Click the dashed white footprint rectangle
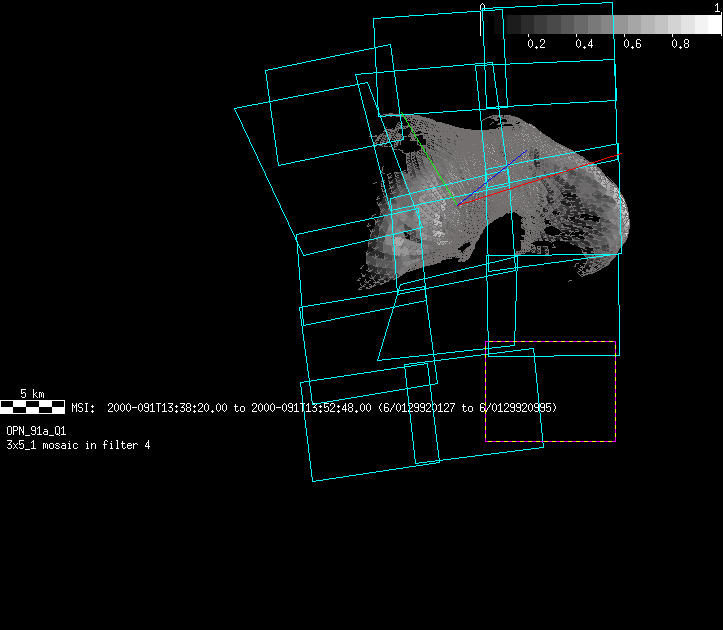 550,440
